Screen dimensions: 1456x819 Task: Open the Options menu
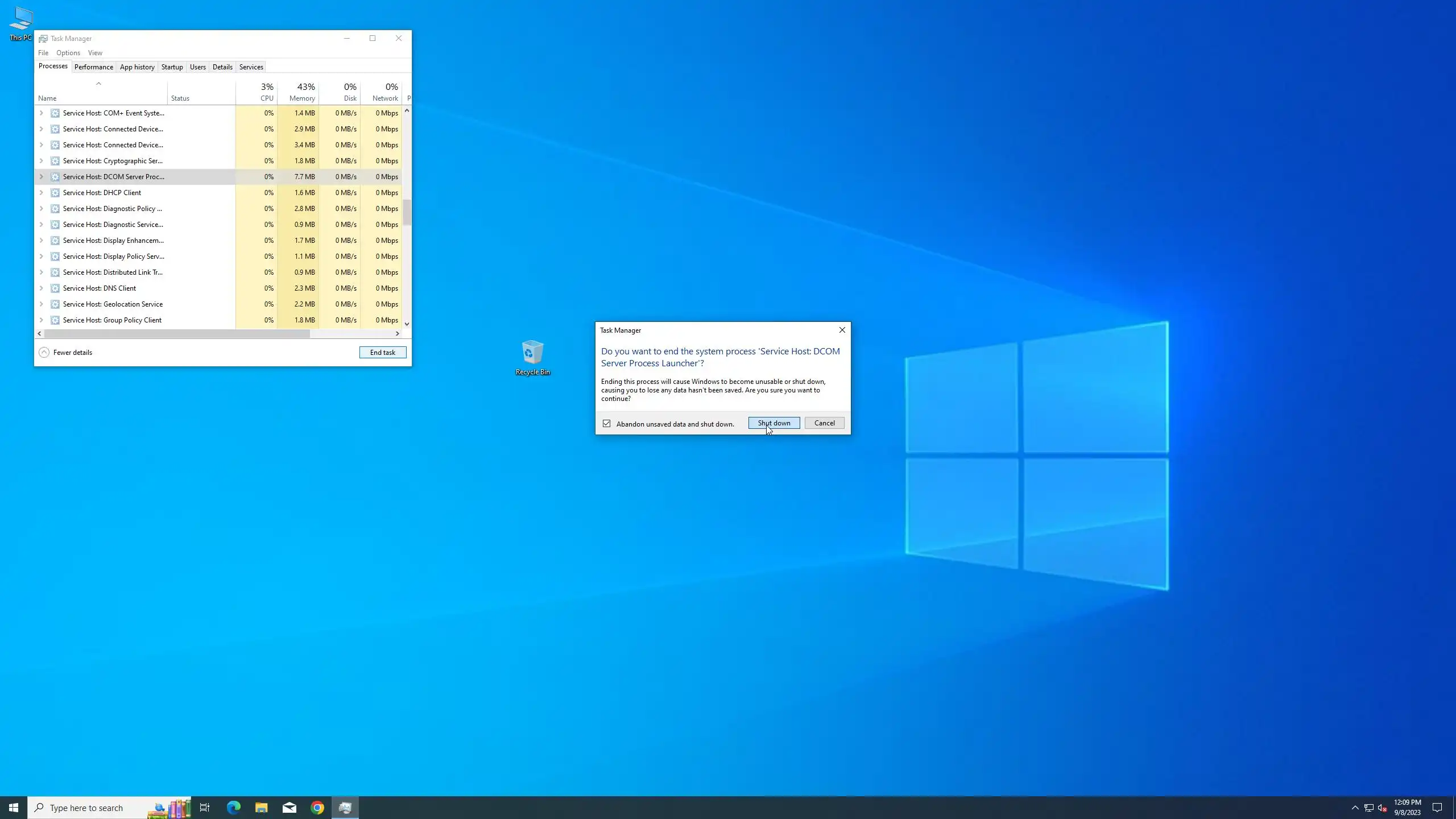(68, 53)
